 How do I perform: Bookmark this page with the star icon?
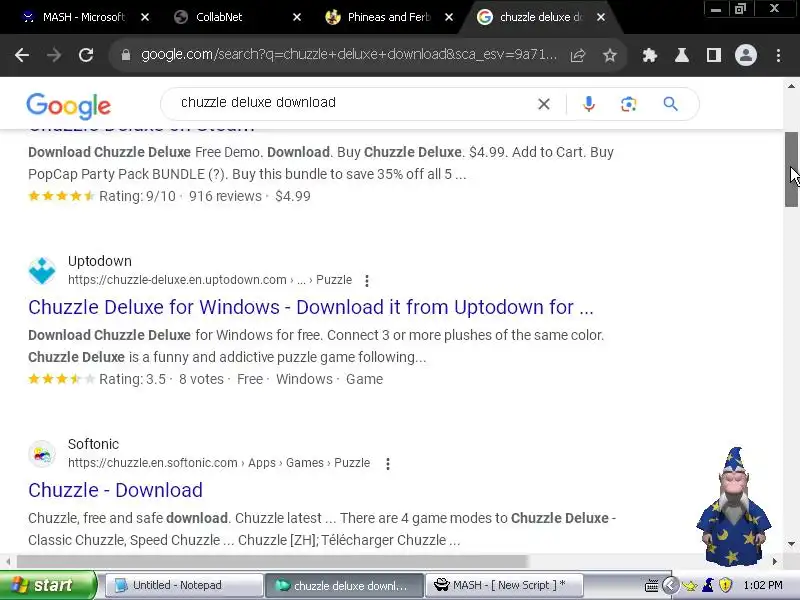[610, 55]
